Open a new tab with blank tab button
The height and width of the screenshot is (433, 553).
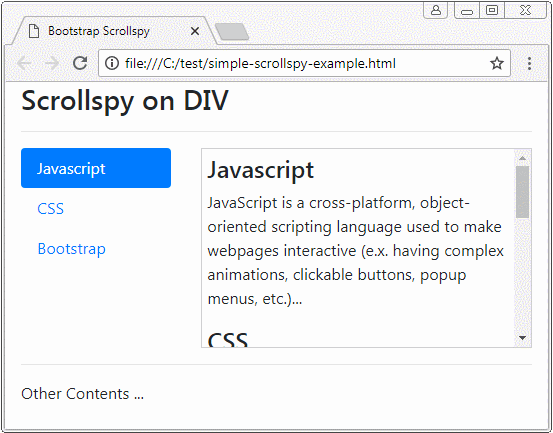(x=232, y=32)
